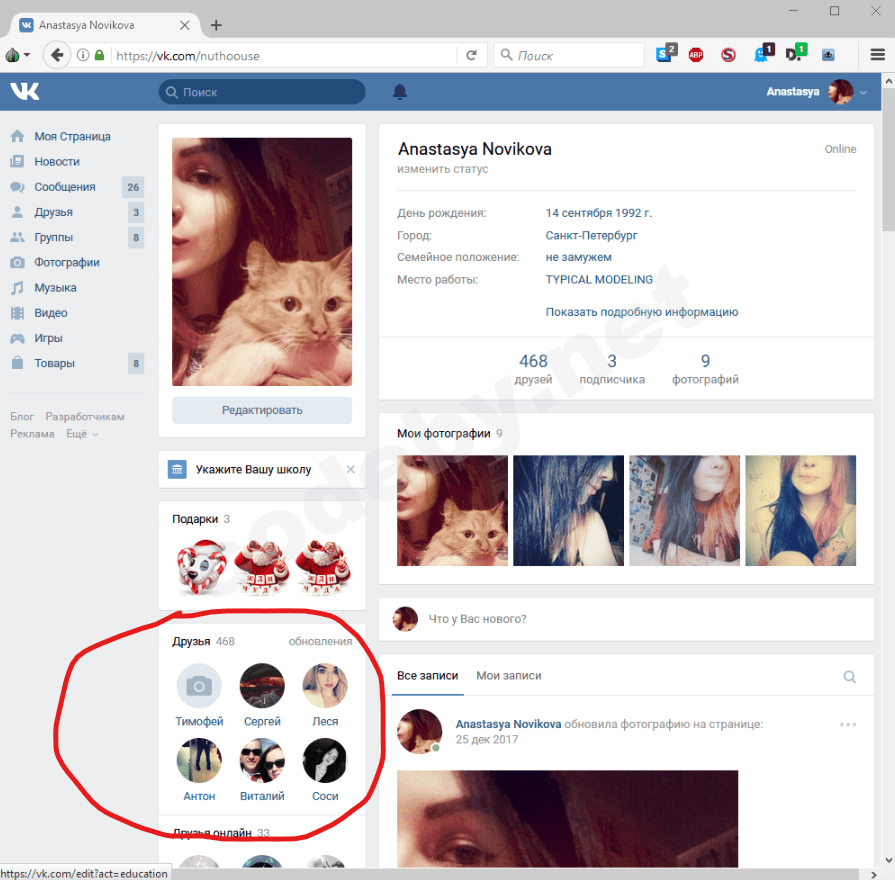Click the 'Что у Вас нового?' post field

tap(627, 619)
